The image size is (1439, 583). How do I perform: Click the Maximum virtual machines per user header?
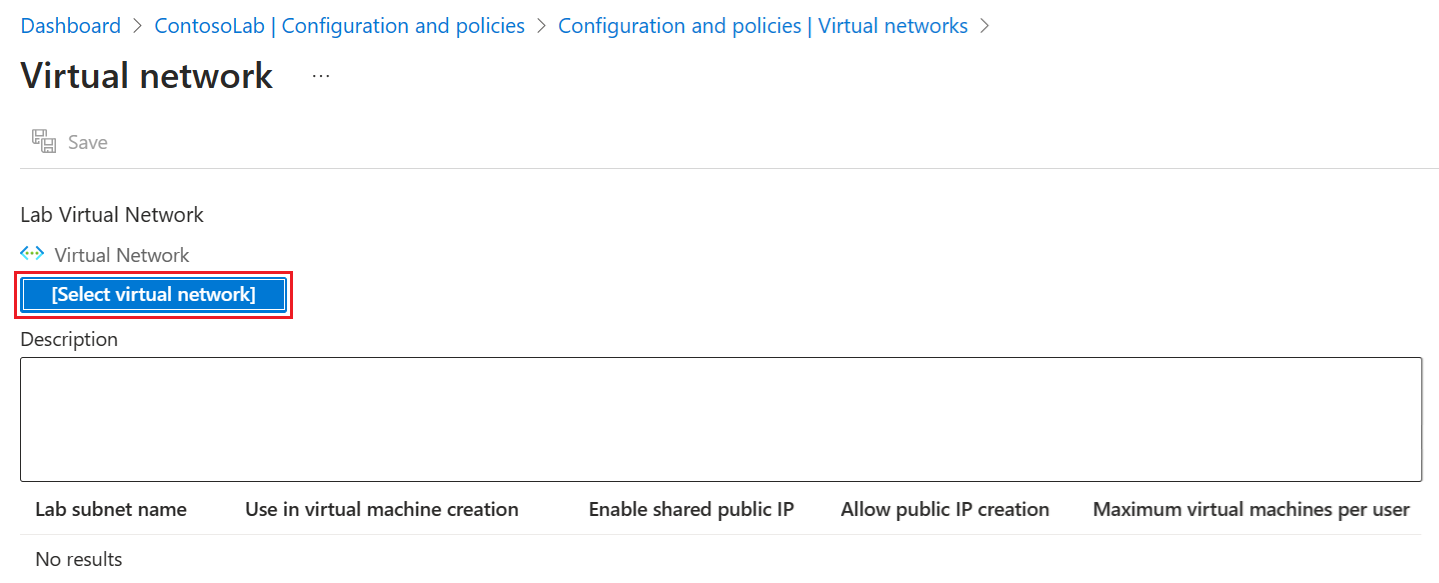tap(1250, 509)
